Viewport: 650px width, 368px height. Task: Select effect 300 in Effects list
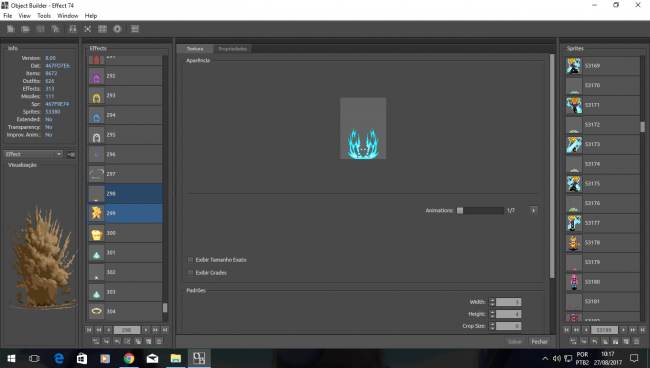[x=125, y=233]
